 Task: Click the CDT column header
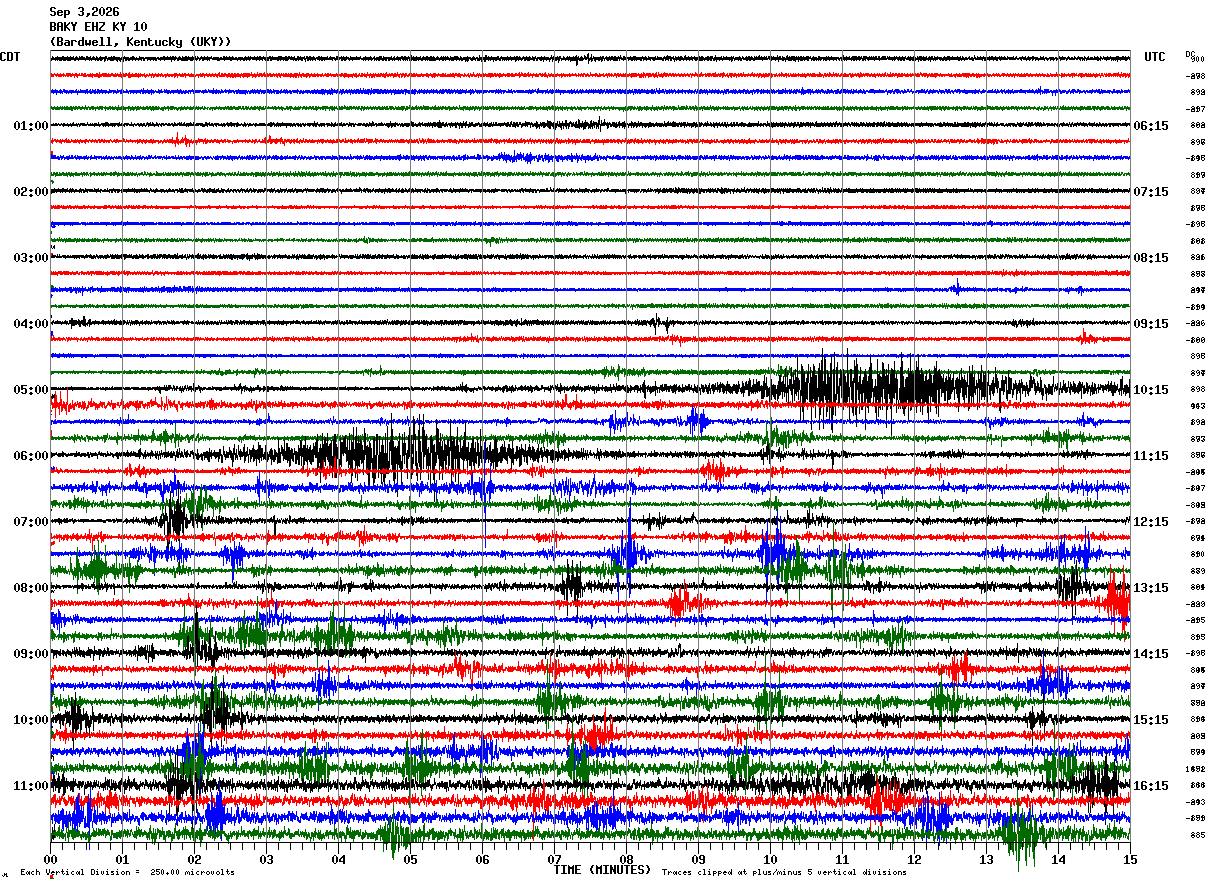(x=10, y=57)
